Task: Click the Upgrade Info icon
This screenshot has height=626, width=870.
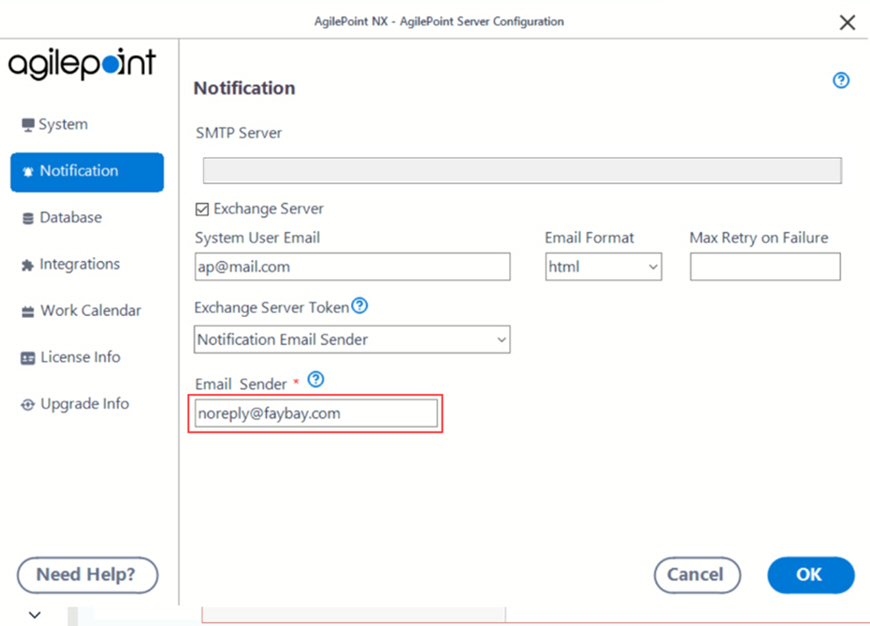Action: click(28, 405)
